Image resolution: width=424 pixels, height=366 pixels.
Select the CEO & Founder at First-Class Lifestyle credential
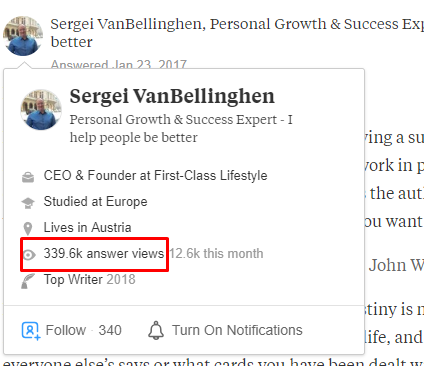[155, 176]
